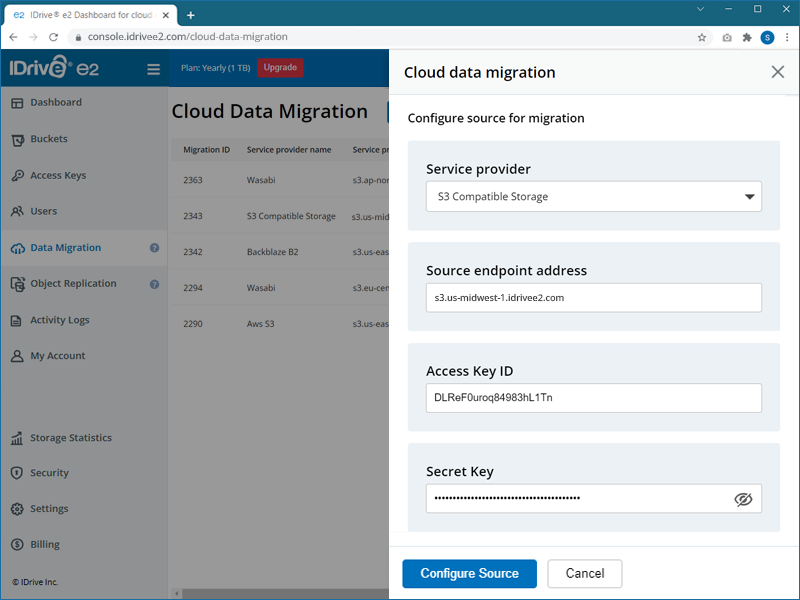800x600 pixels.
Task: Click the Configure Source button
Action: [x=469, y=574]
